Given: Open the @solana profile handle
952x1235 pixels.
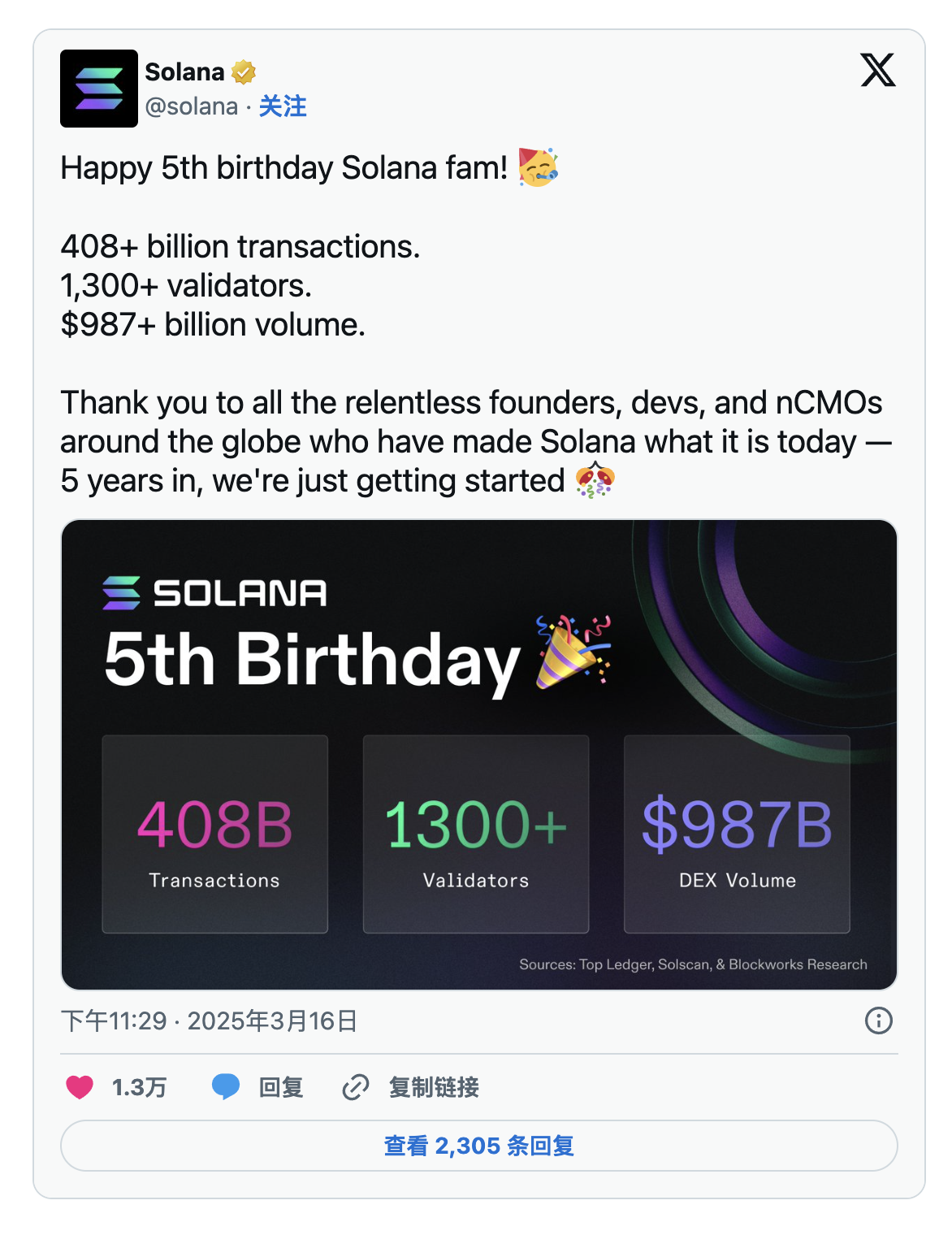Looking at the screenshot, I should (193, 106).
